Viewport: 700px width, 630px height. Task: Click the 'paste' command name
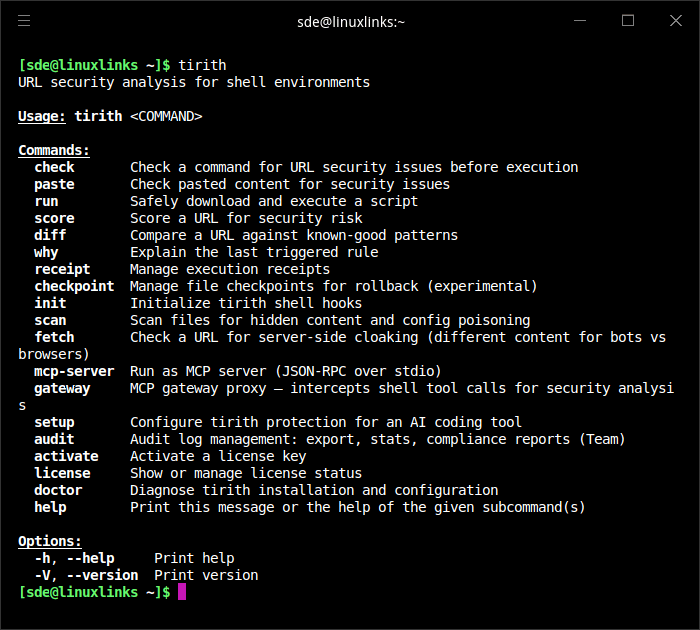pyautogui.click(x=54, y=184)
